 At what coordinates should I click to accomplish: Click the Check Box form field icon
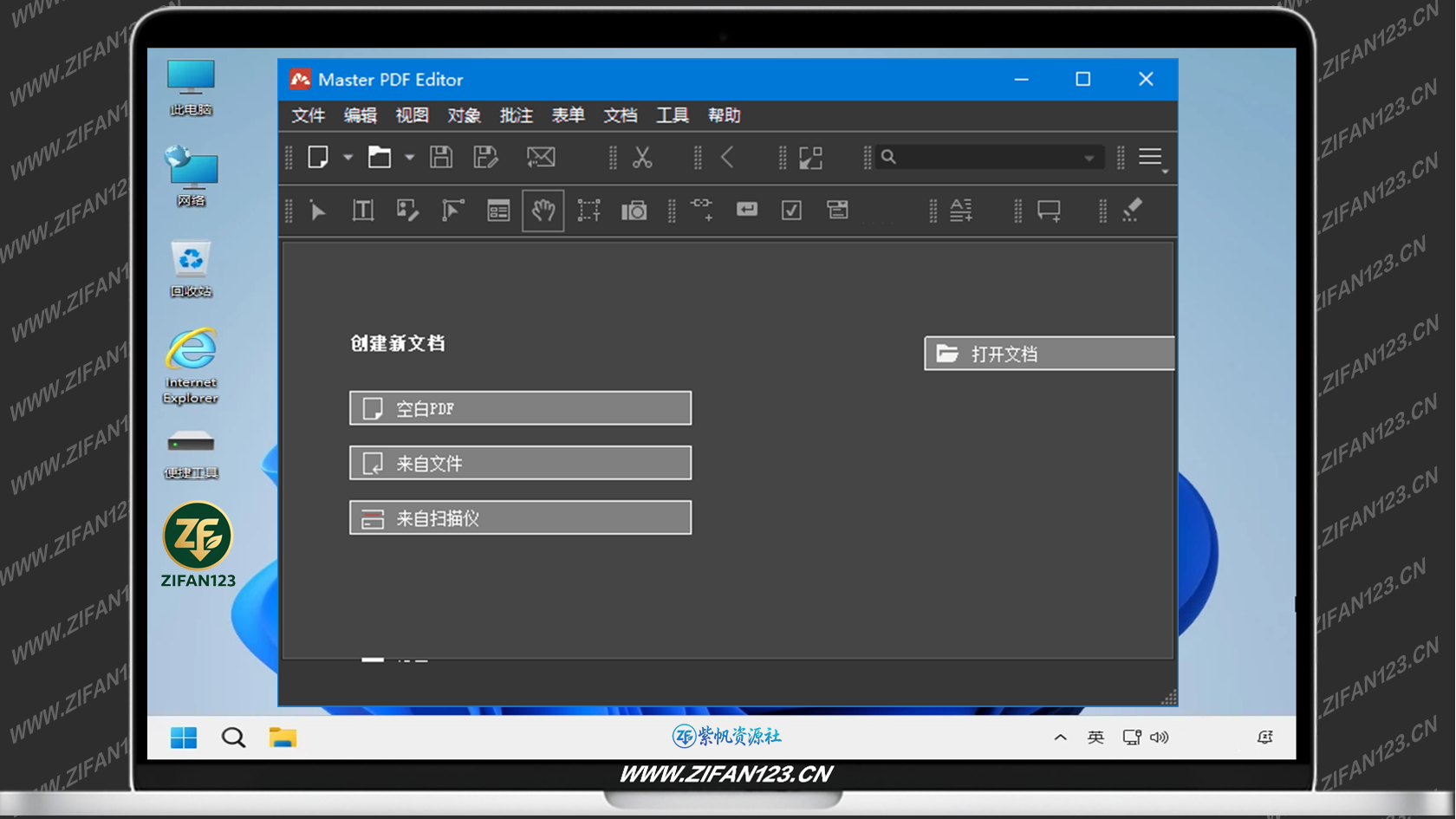pyautogui.click(x=791, y=210)
